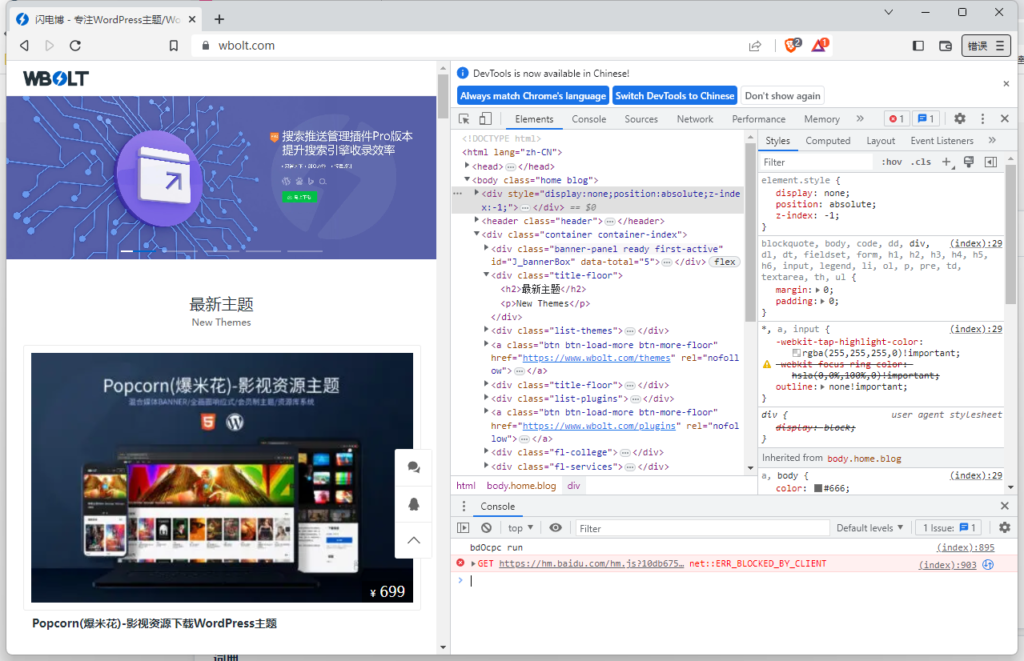Open DevTools settings gear
Screen dimensions: 1024x661
click(x=960, y=119)
